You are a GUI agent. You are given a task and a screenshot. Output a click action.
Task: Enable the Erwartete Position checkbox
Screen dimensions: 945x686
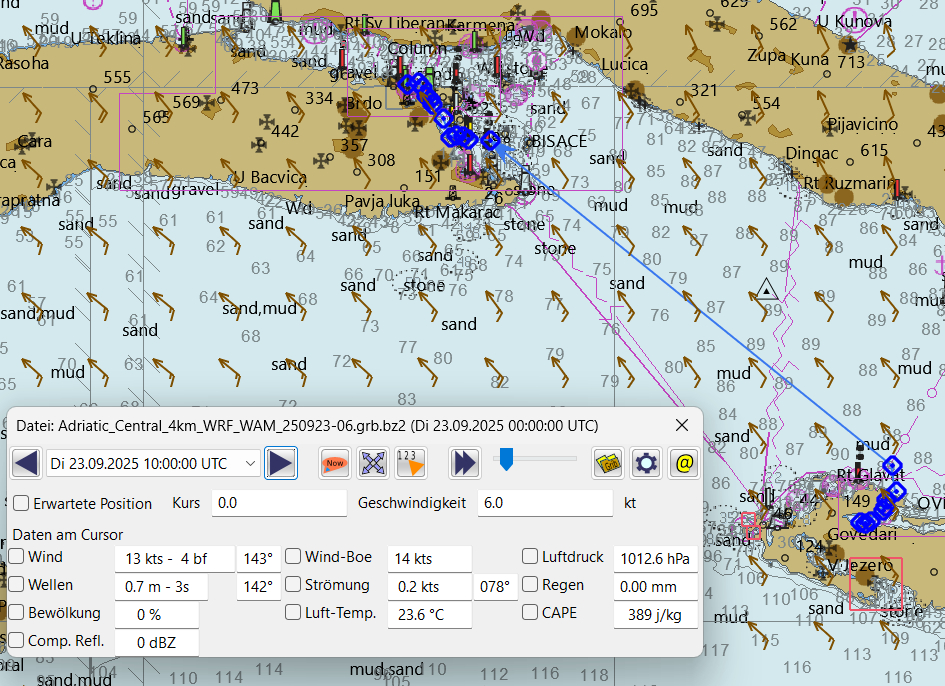(x=21, y=504)
